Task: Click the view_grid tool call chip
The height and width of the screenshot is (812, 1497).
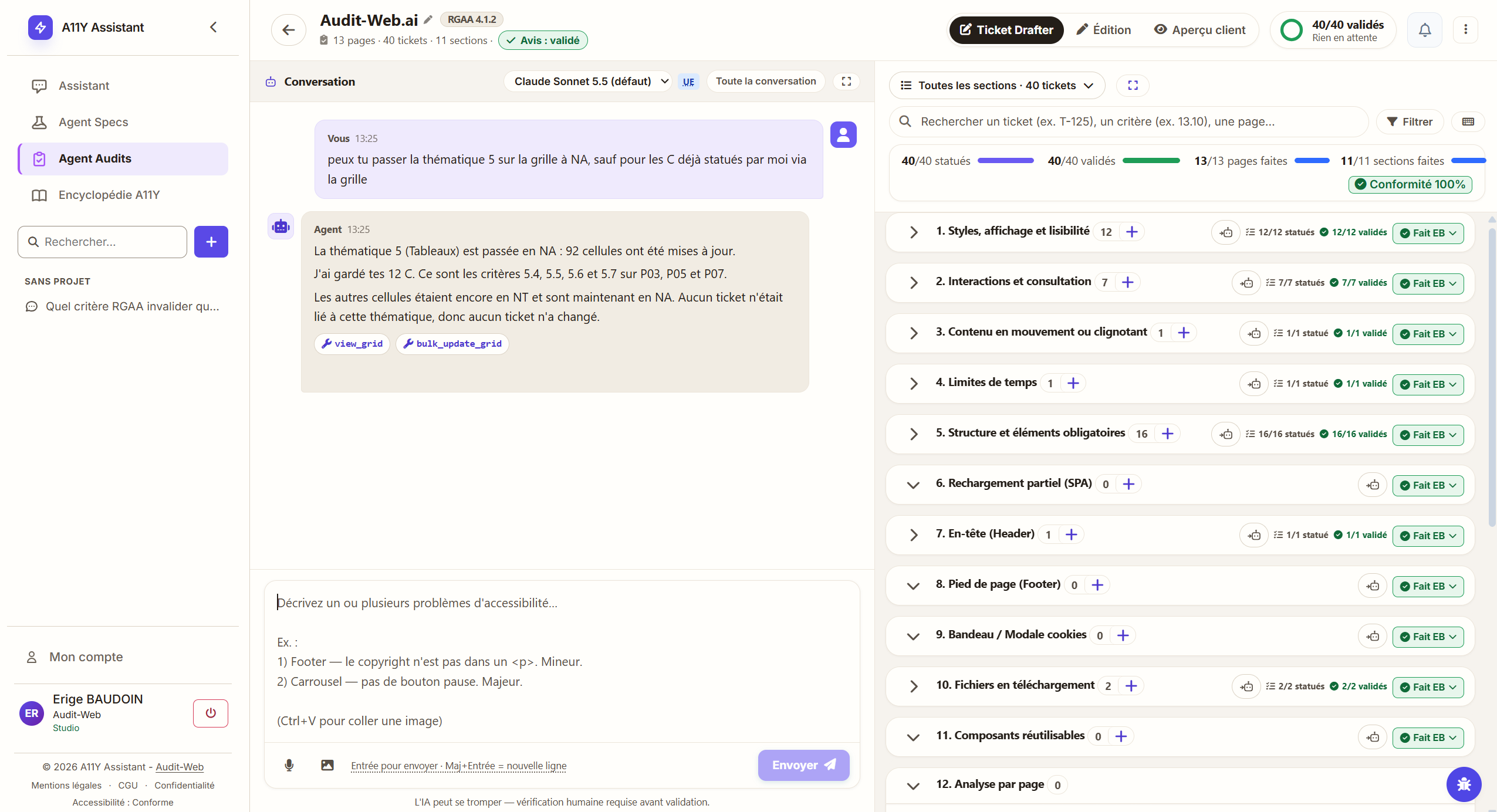Action: (x=352, y=344)
